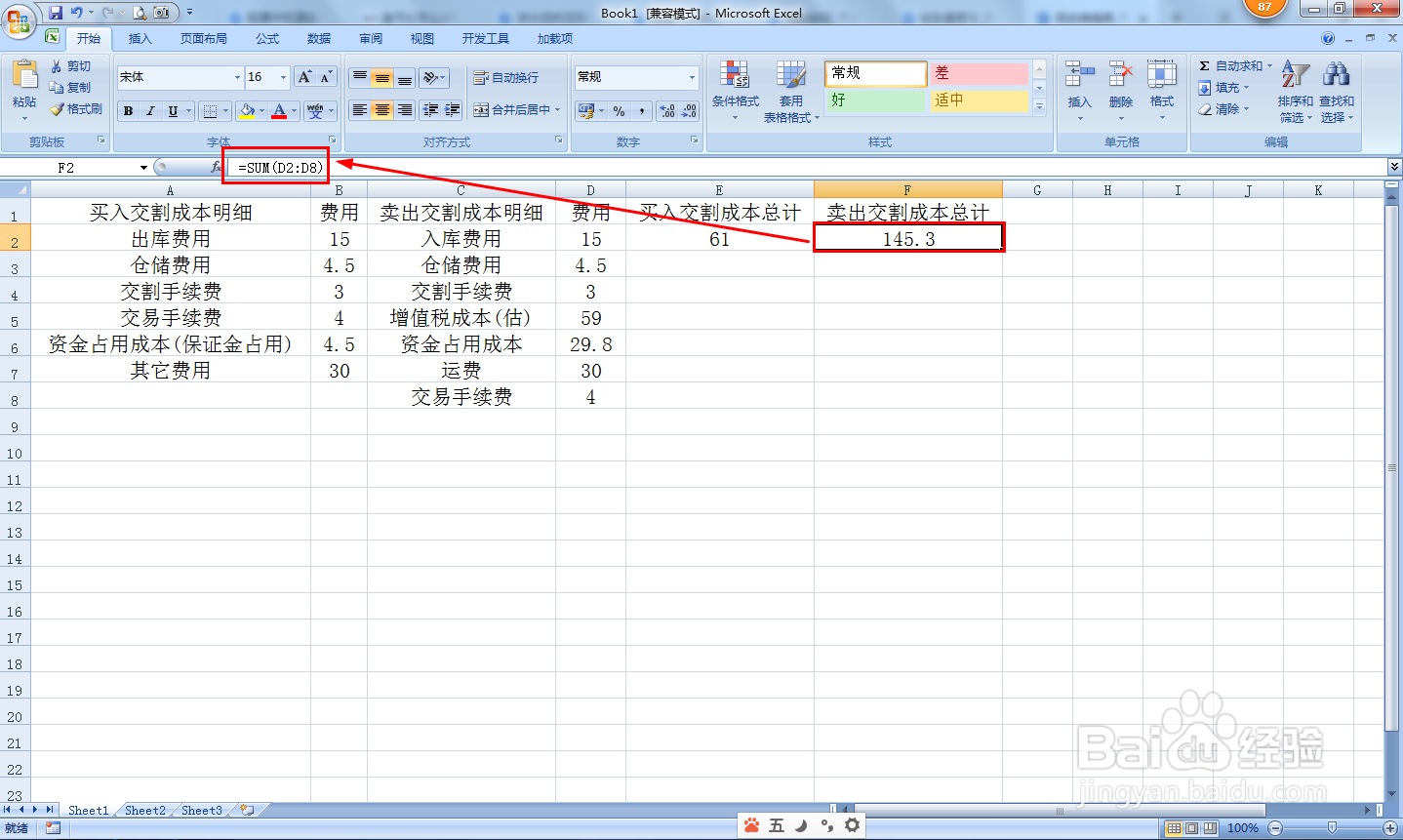Apply right text alignment
1403x840 pixels.
tap(404, 110)
